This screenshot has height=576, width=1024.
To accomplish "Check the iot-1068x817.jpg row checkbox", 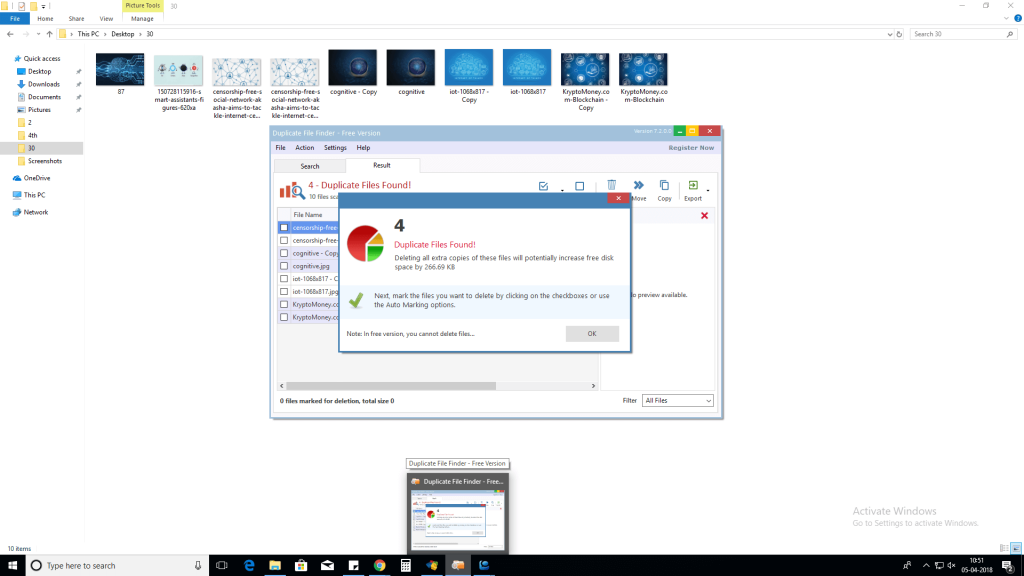I will [x=284, y=291].
